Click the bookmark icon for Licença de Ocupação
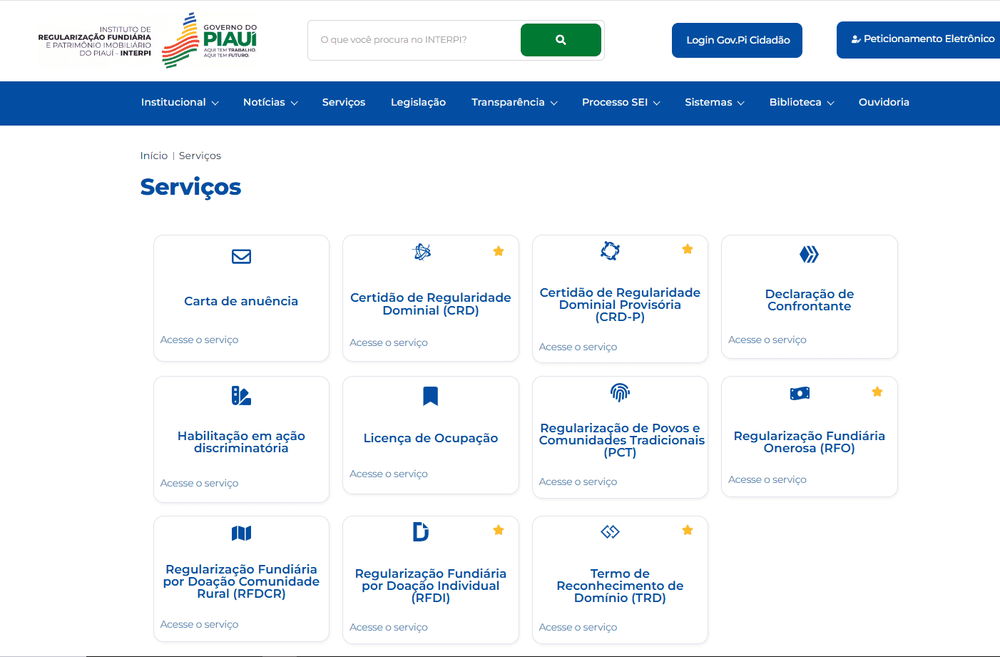The image size is (1000, 657). (x=430, y=396)
